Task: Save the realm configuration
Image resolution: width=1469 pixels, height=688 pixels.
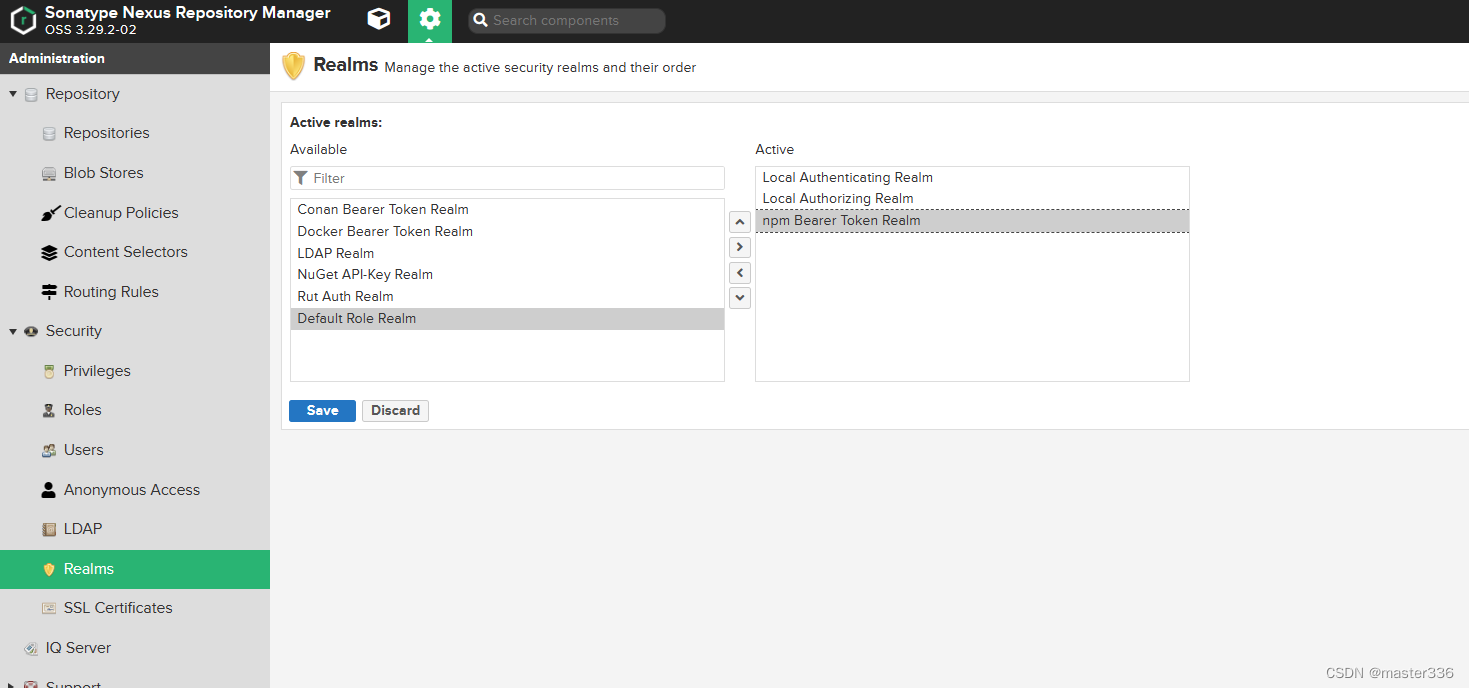Action: (x=322, y=411)
